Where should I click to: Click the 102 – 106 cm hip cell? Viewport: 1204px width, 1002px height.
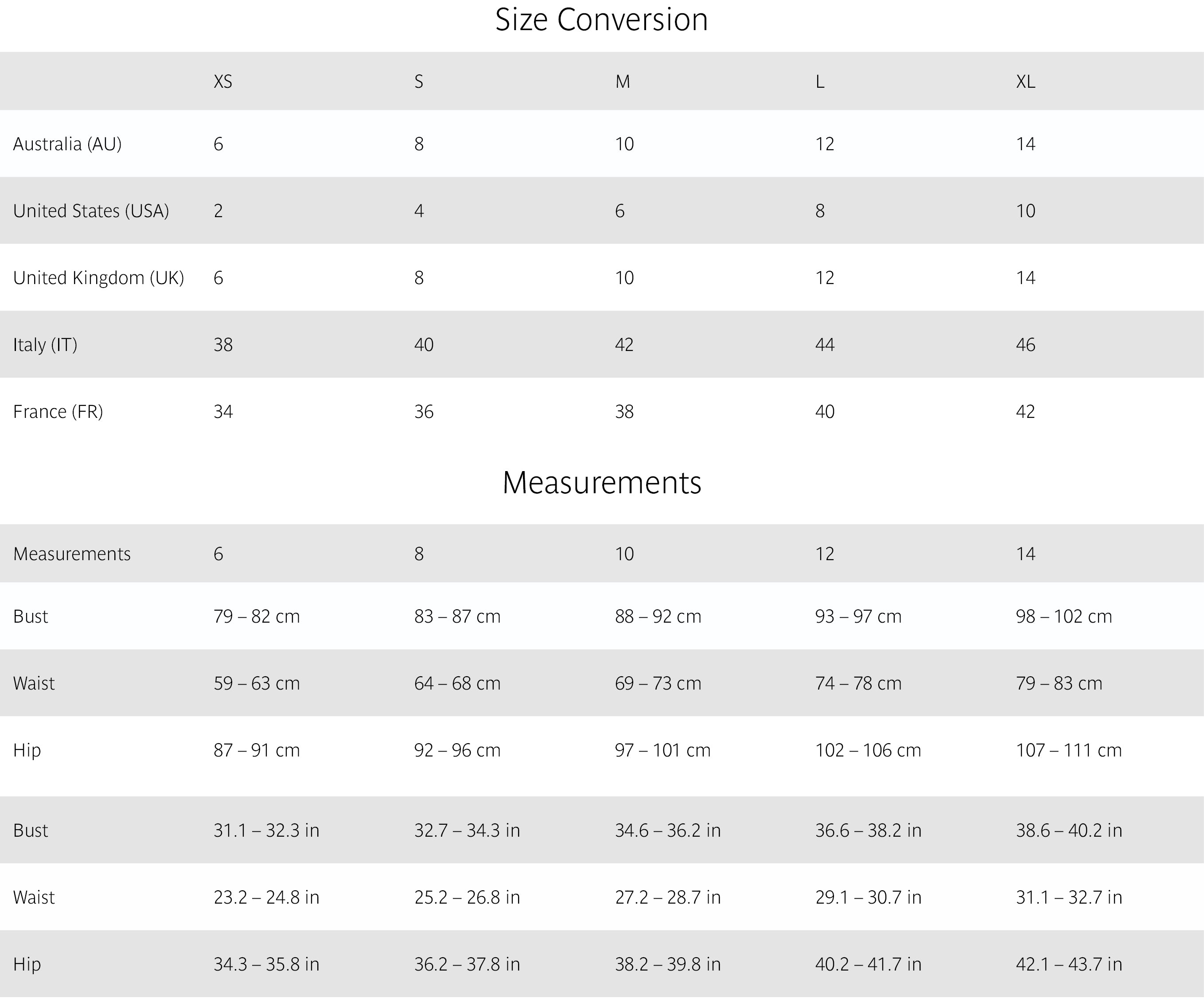[x=868, y=750]
